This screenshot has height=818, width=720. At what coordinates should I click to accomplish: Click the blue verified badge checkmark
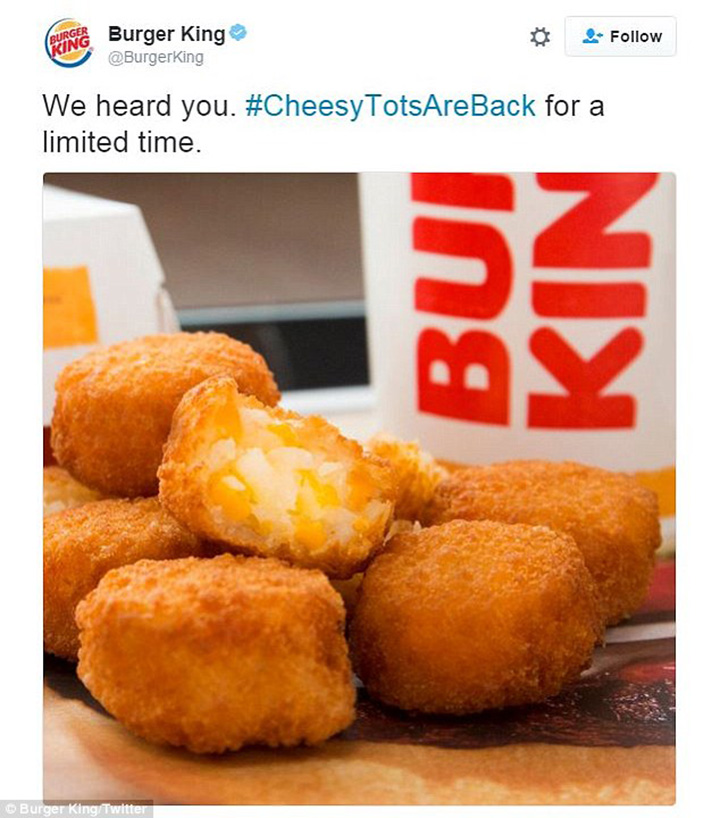[x=238, y=32]
